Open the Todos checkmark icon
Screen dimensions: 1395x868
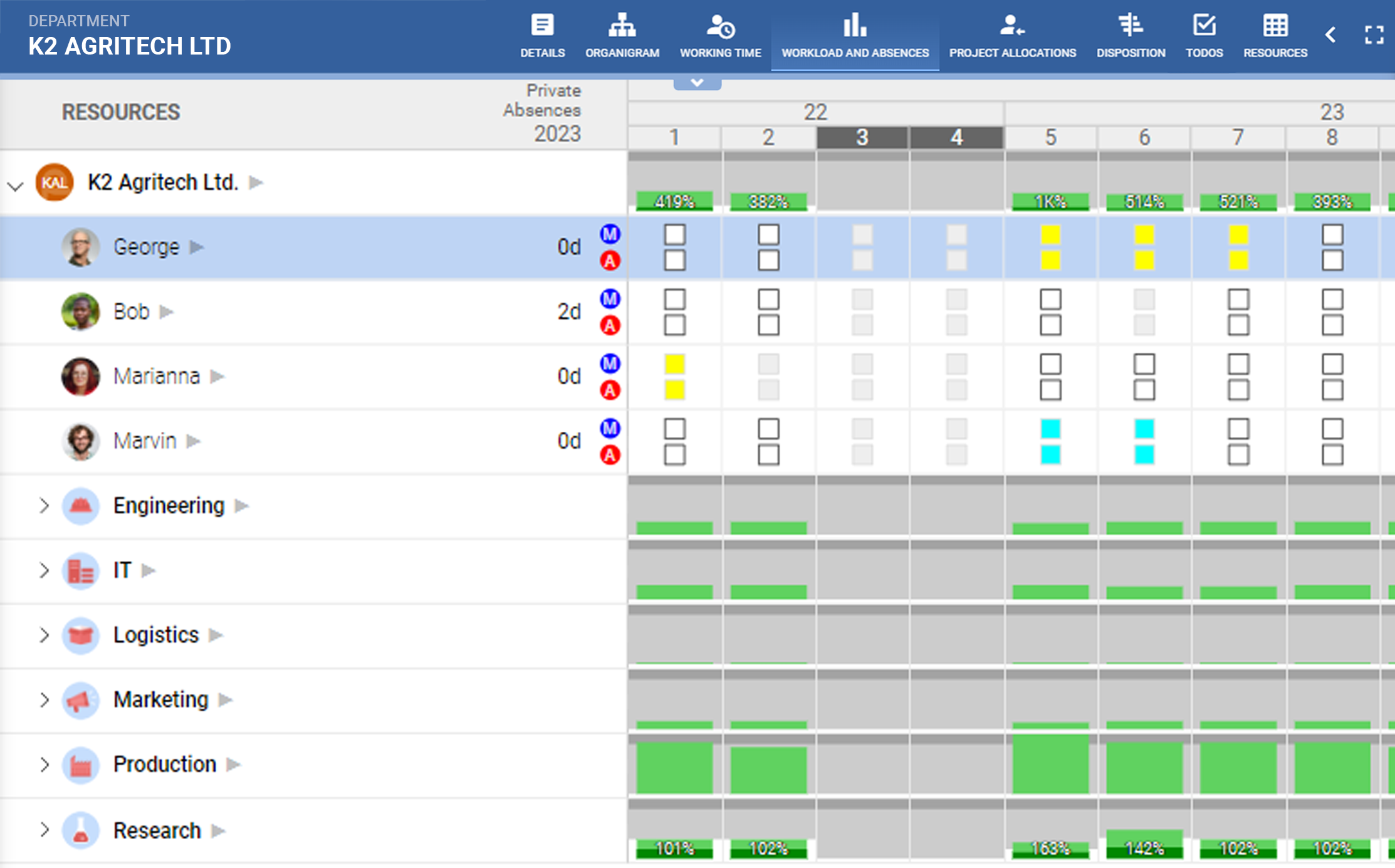tap(1204, 26)
